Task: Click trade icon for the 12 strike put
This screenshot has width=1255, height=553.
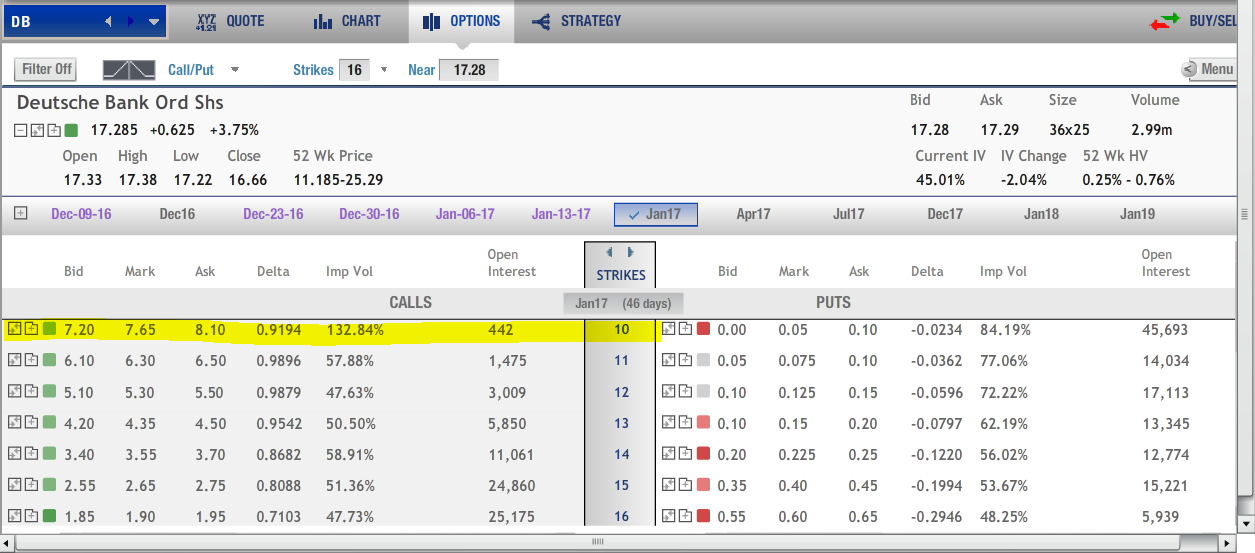Action: coord(668,392)
